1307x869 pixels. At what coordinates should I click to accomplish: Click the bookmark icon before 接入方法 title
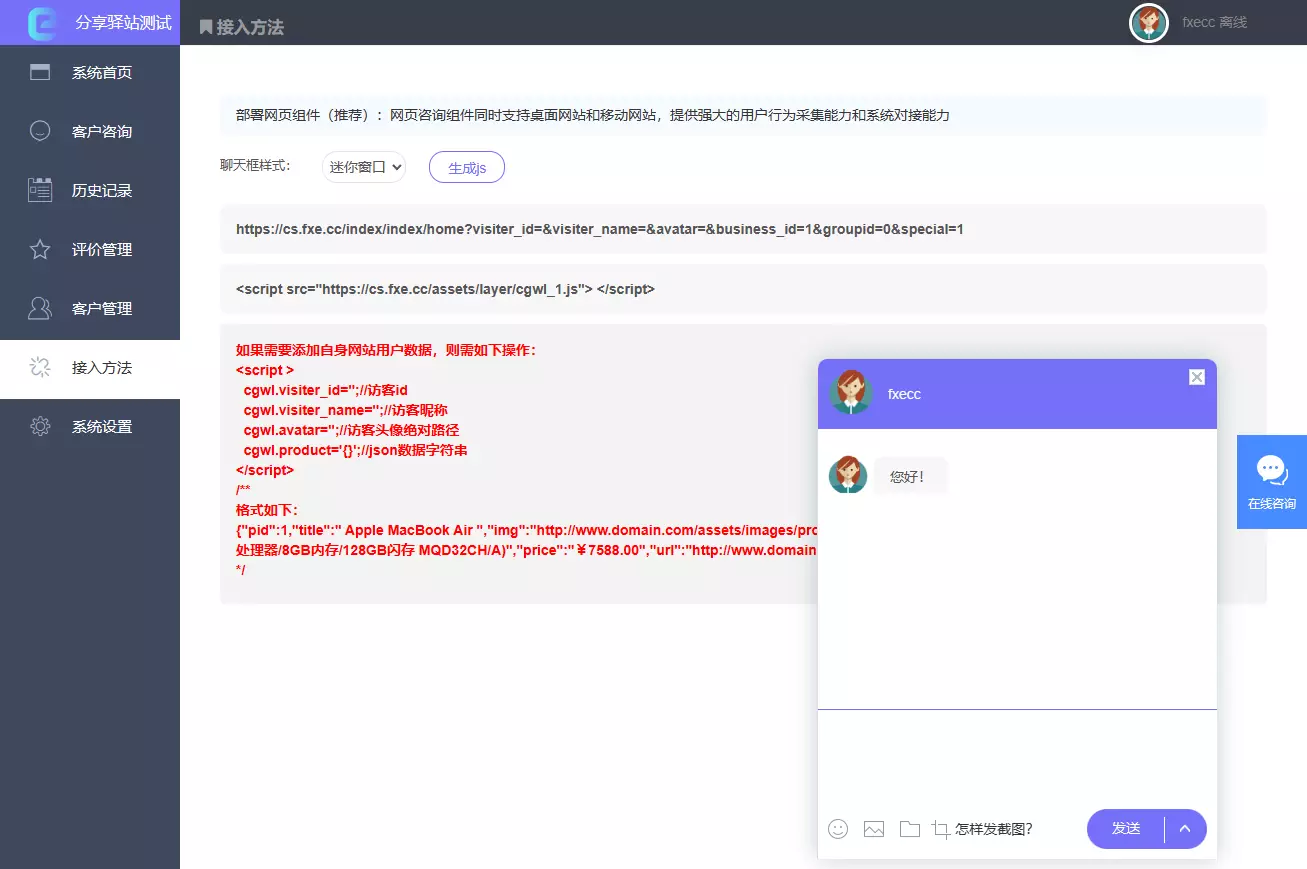click(x=206, y=27)
